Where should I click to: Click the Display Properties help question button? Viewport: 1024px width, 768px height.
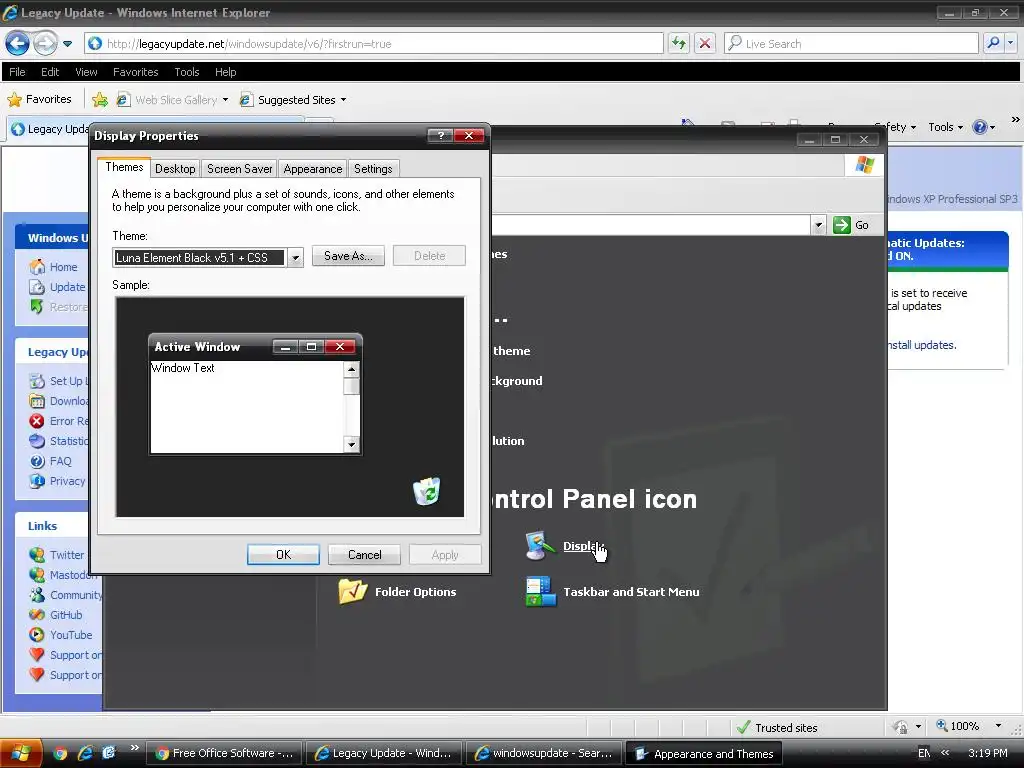coord(440,135)
